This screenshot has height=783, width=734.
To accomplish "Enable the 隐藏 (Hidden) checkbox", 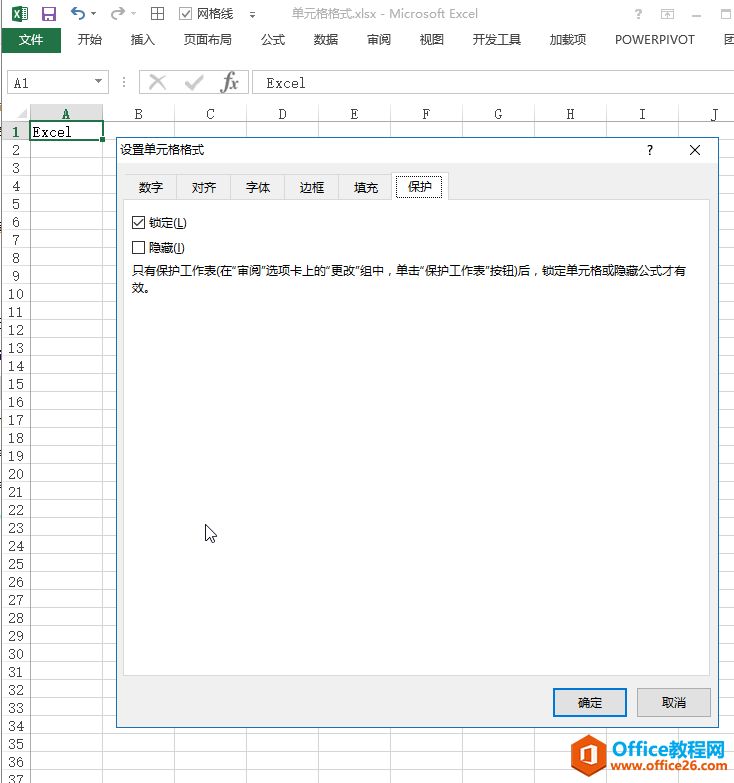I will [139, 247].
